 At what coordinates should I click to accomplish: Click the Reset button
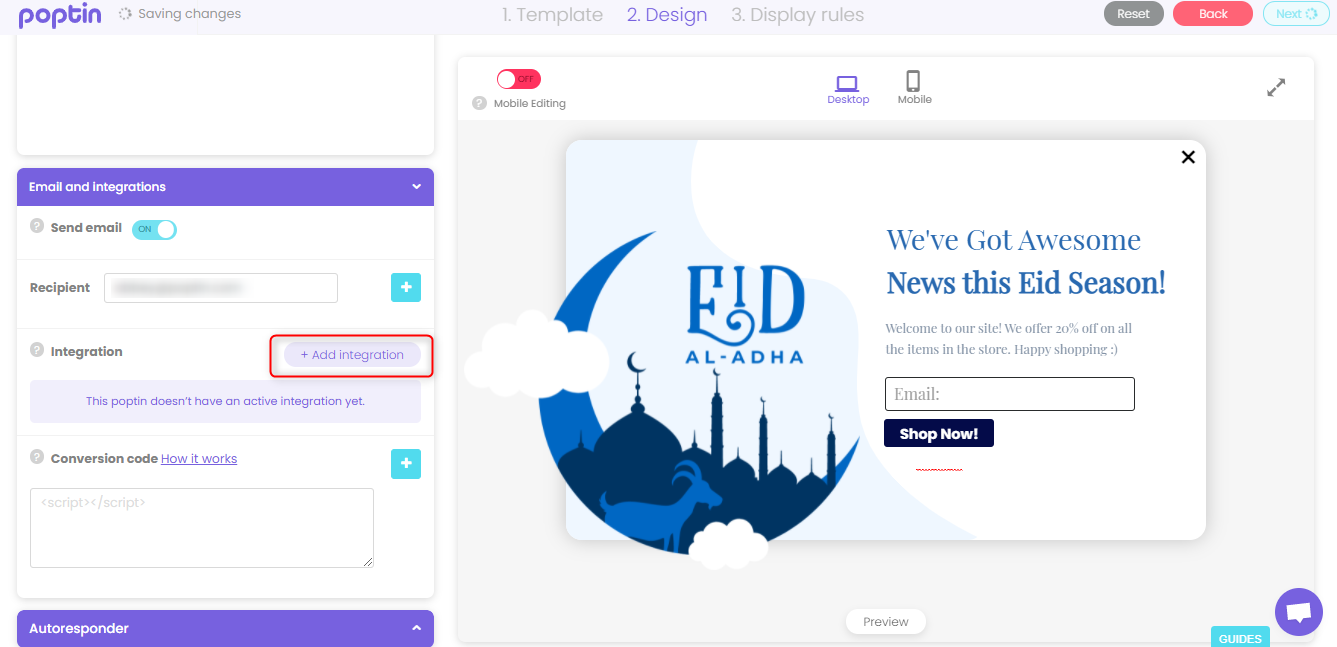(x=1133, y=14)
